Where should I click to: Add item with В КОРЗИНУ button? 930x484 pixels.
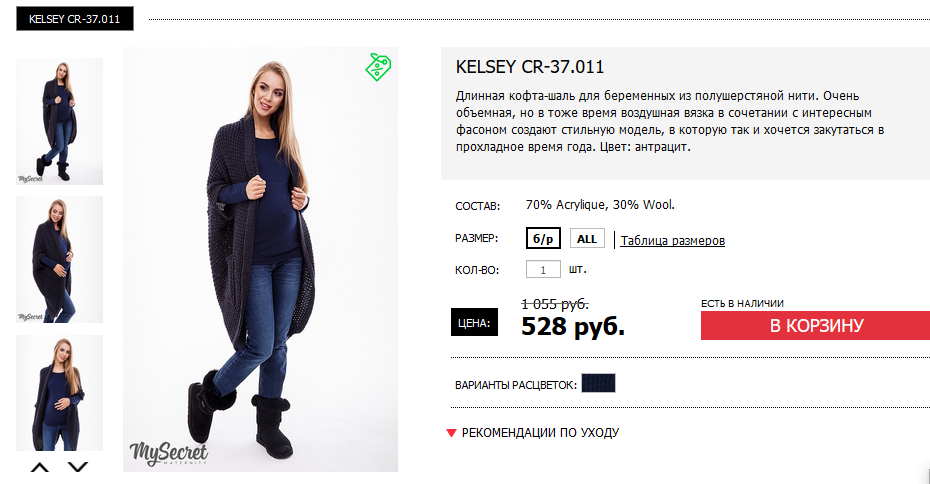(816, 326)
